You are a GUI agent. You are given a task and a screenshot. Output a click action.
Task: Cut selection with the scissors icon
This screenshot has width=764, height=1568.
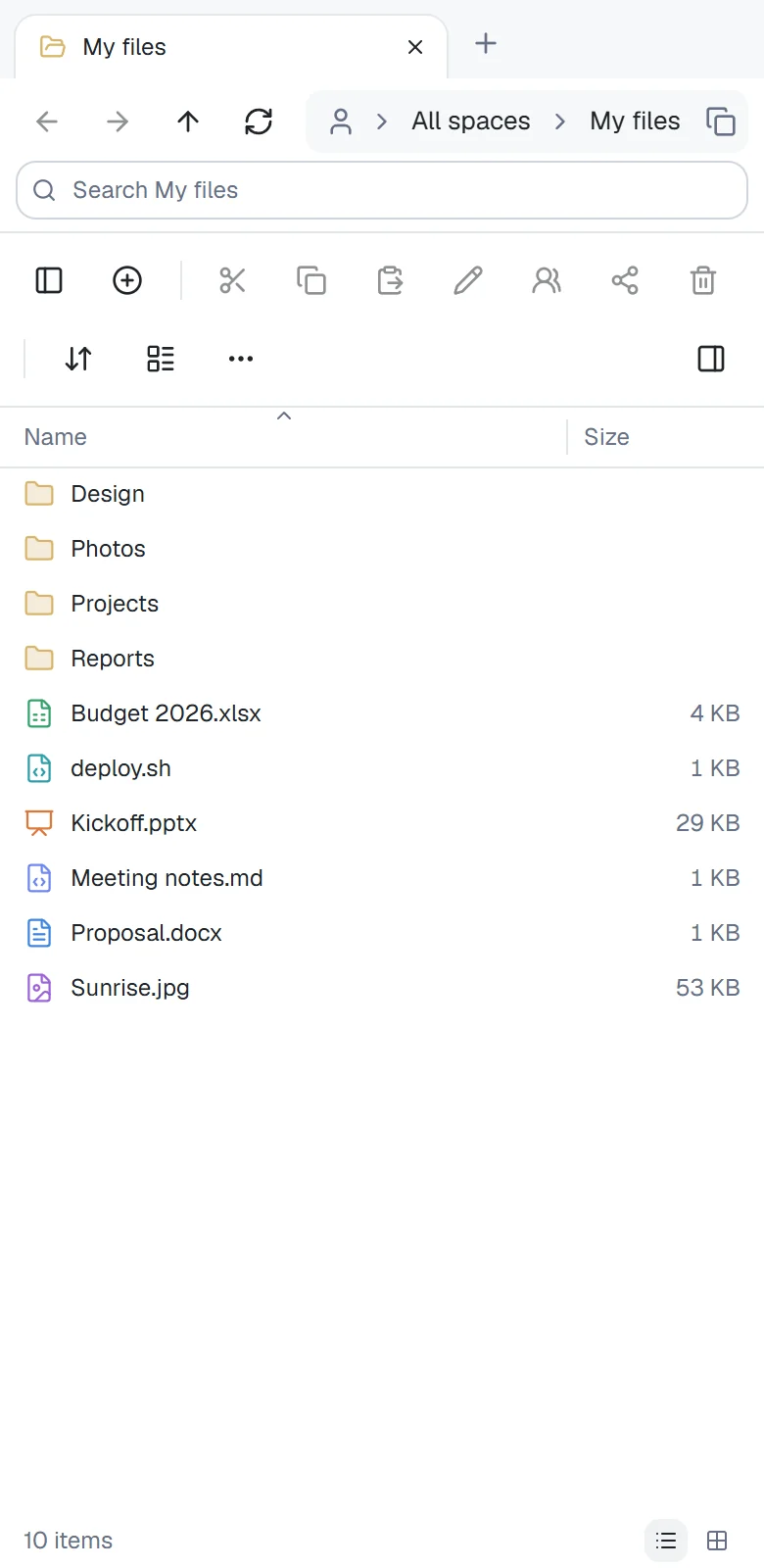233,280
